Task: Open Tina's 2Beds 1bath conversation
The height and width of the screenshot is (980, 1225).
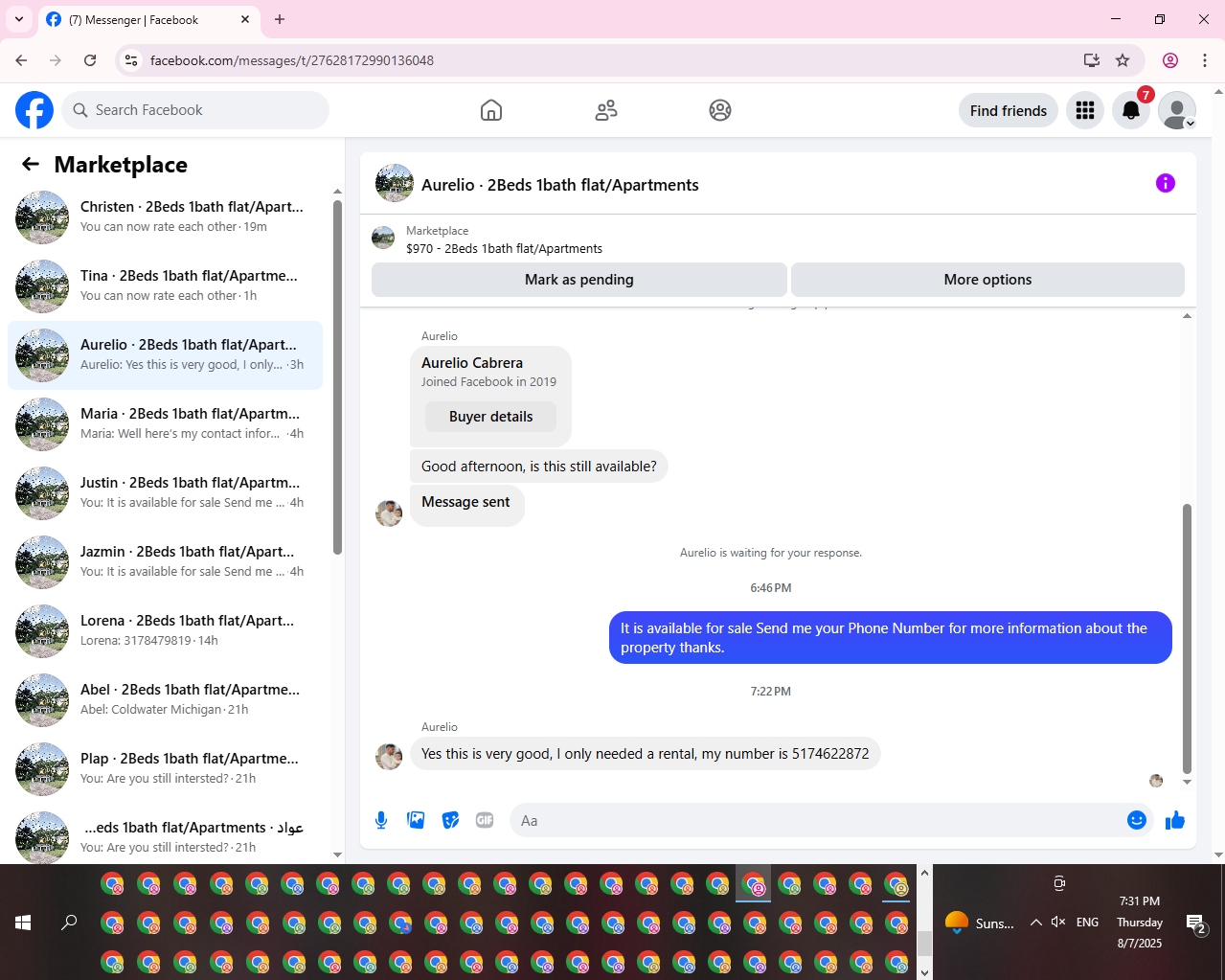Action: coord(165,286)
